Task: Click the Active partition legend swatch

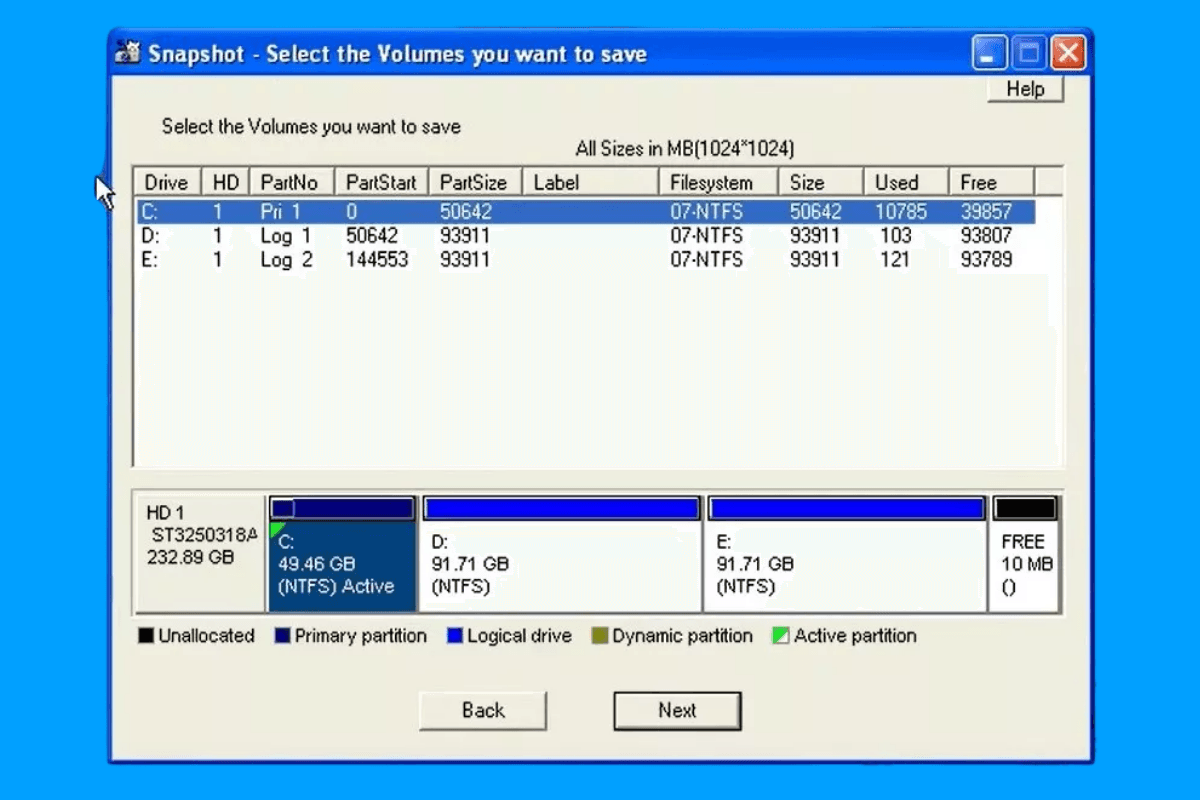Action: [781, 636]
